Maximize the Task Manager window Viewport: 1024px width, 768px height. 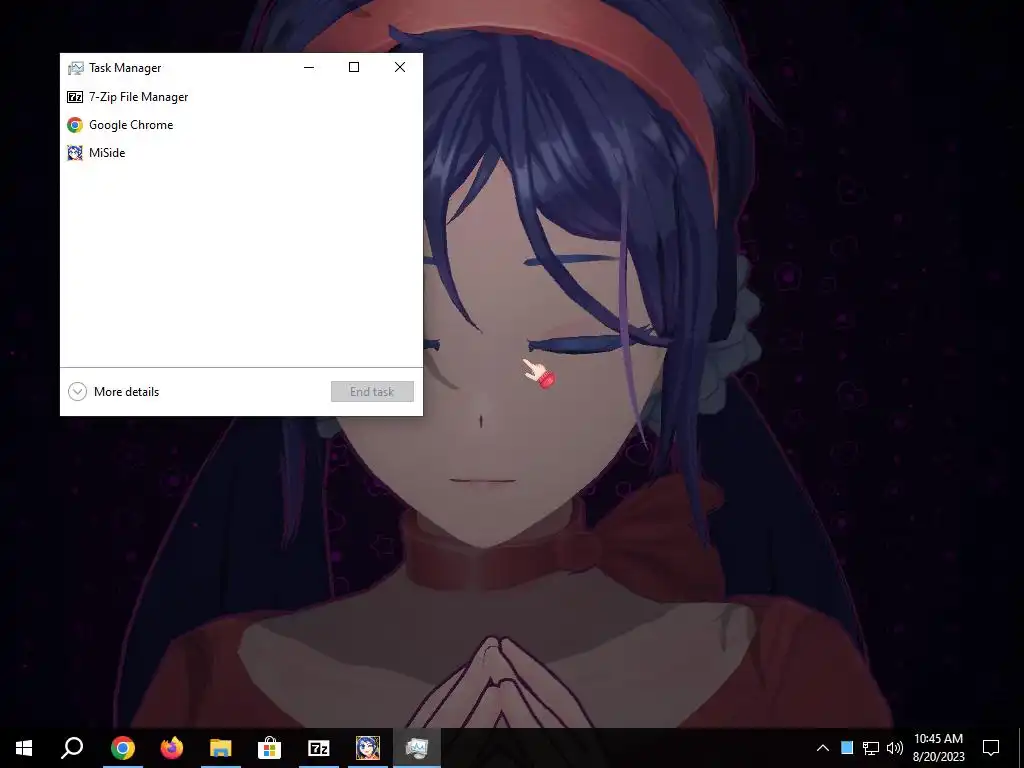tap(354, 67)
